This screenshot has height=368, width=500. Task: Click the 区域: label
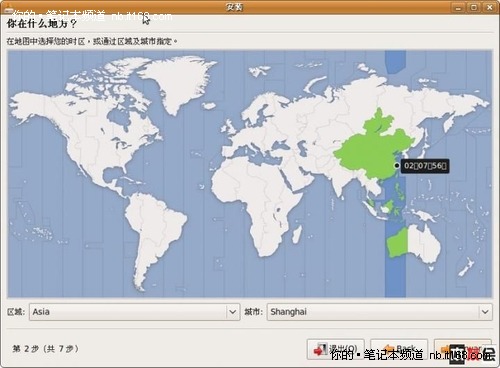(16, 312)
